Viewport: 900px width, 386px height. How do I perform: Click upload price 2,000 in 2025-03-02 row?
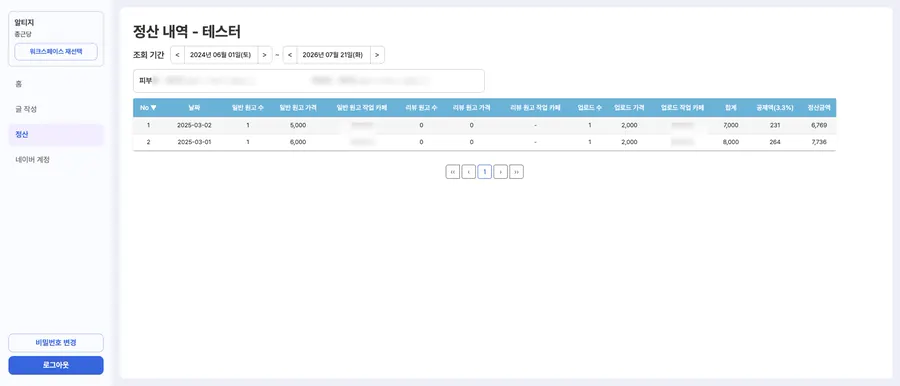click(x=629, y=125)
